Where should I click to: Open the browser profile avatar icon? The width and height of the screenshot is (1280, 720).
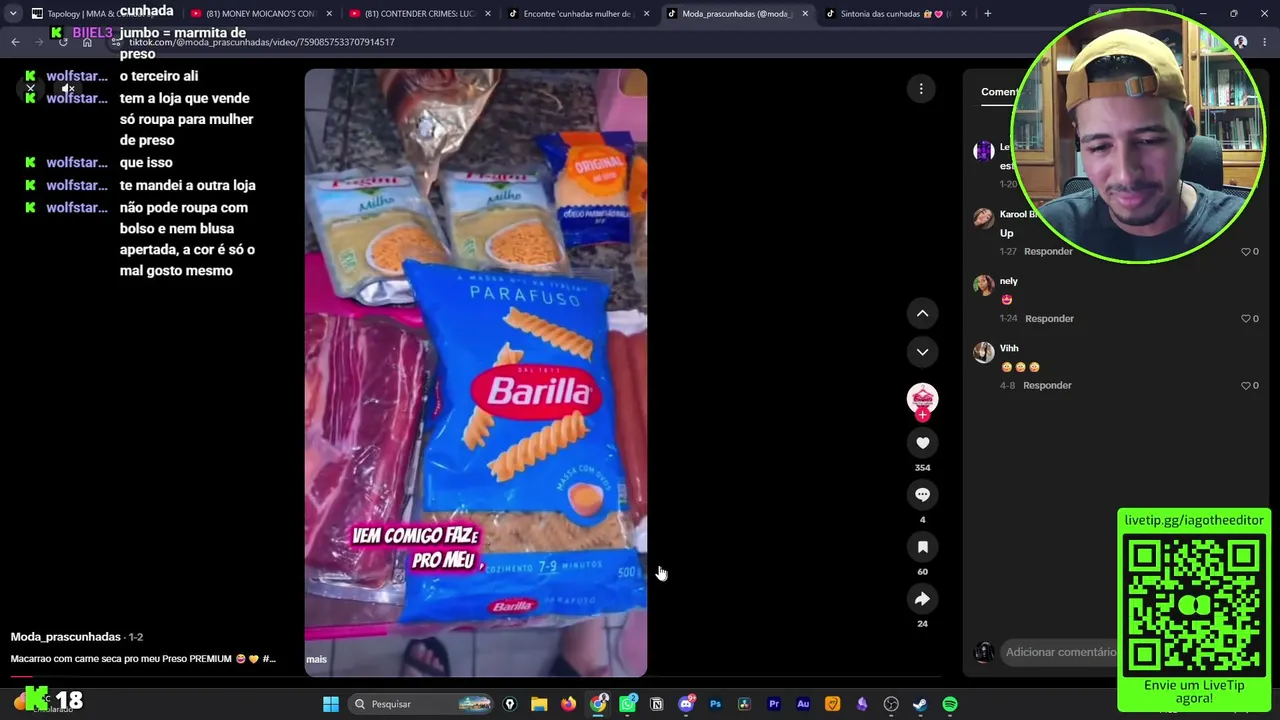tap(1240, 42)
